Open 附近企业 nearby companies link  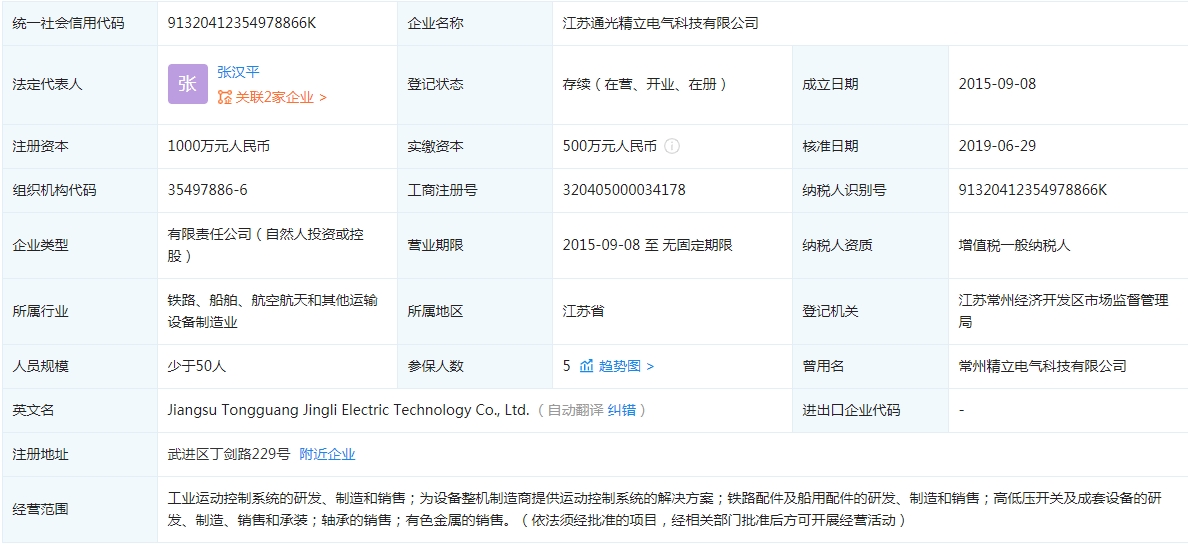(327, 454)
